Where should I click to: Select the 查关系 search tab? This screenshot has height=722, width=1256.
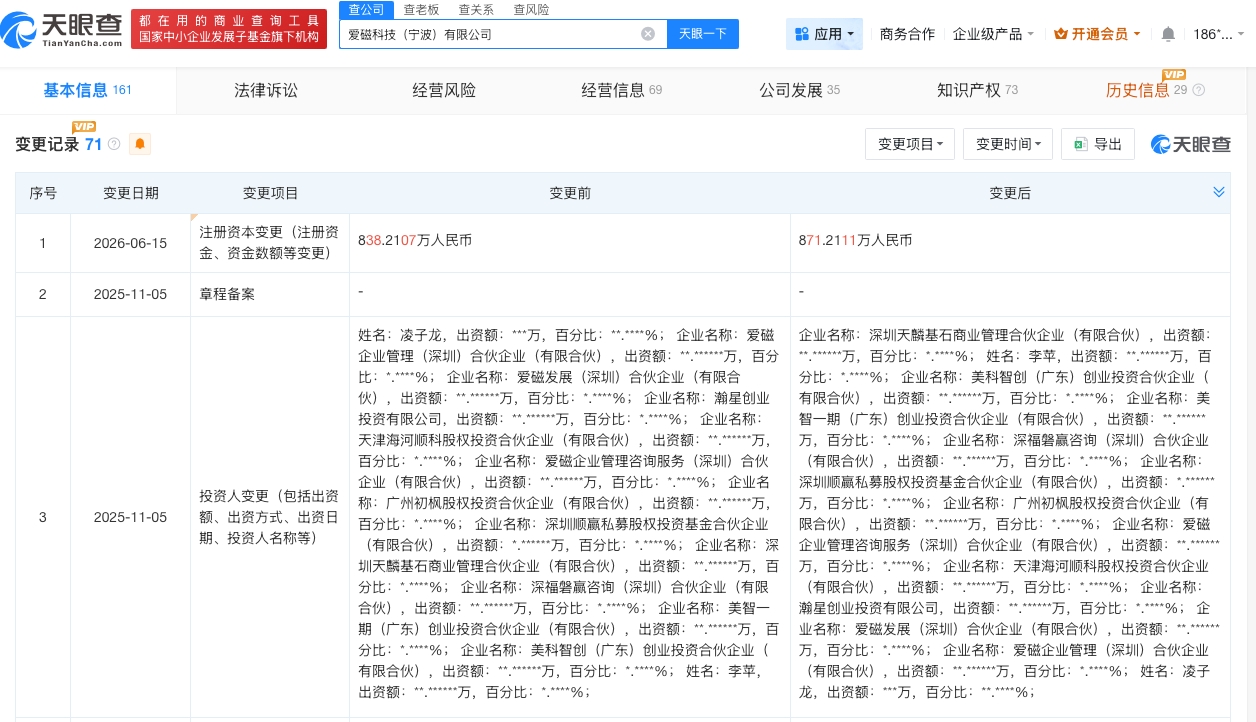(x=476, y=9)
